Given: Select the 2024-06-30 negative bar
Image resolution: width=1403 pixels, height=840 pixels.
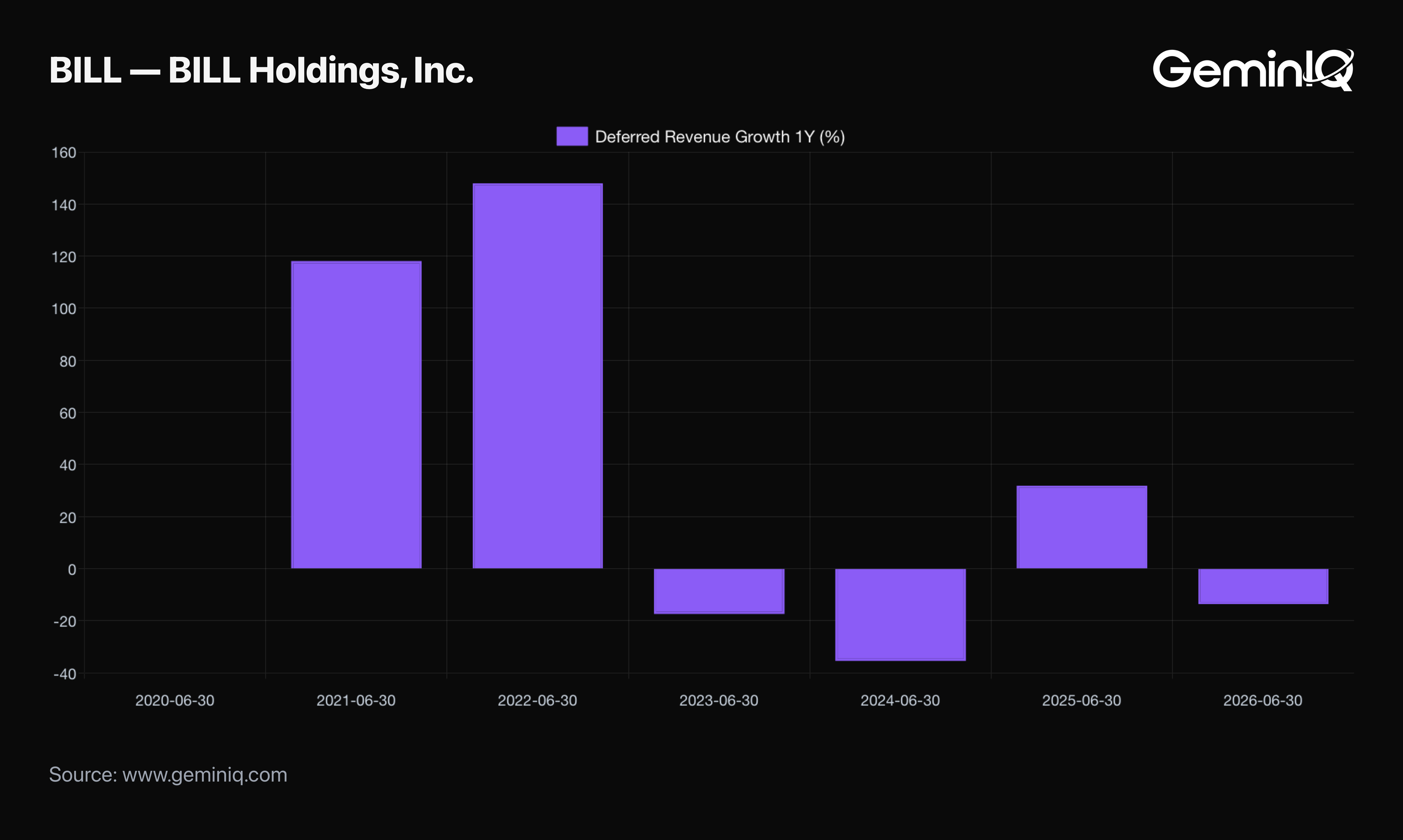Looking at the screenshot, I should 900,615.
